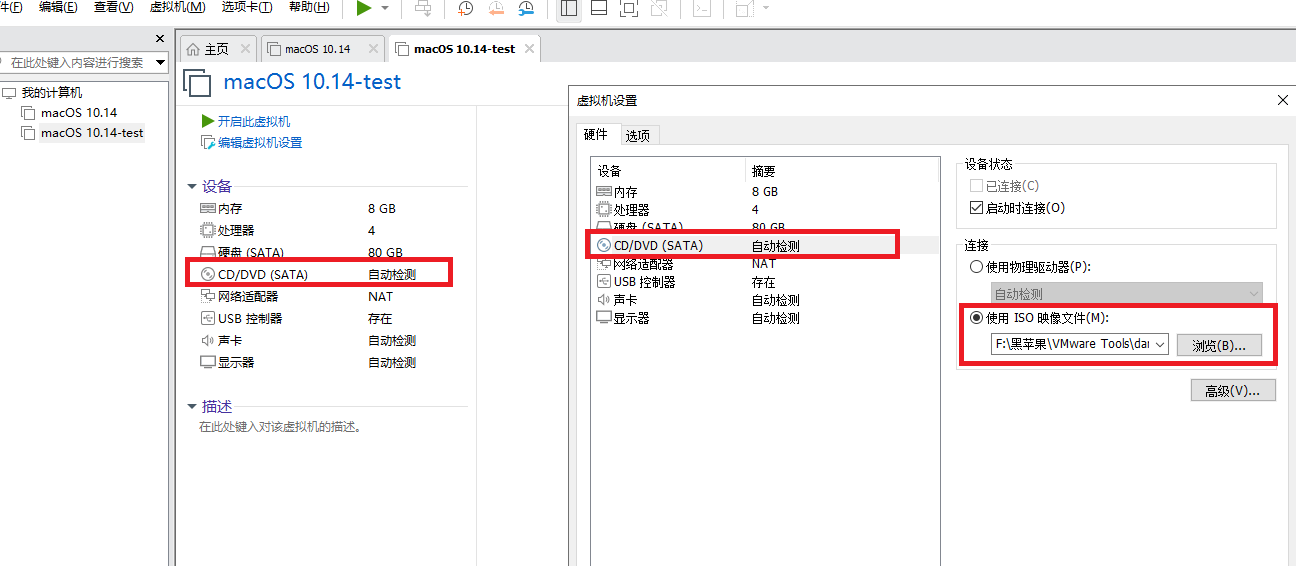Toggle the thumbnail bar view icon
Image resolution: width=1296 pixels, height=566 pixels.
(599, 8)
